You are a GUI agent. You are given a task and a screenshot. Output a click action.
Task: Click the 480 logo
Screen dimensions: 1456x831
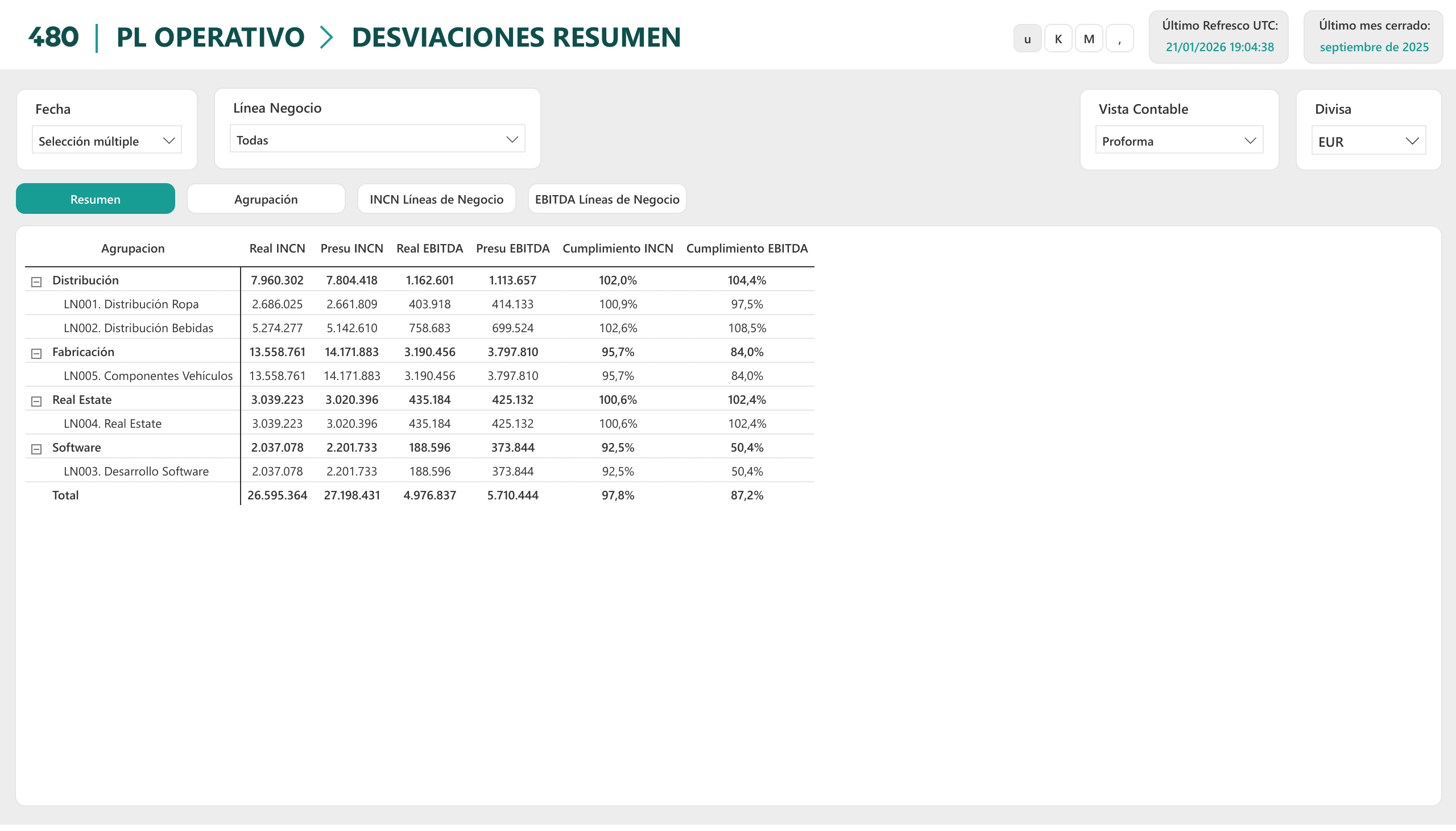(53, 37)
